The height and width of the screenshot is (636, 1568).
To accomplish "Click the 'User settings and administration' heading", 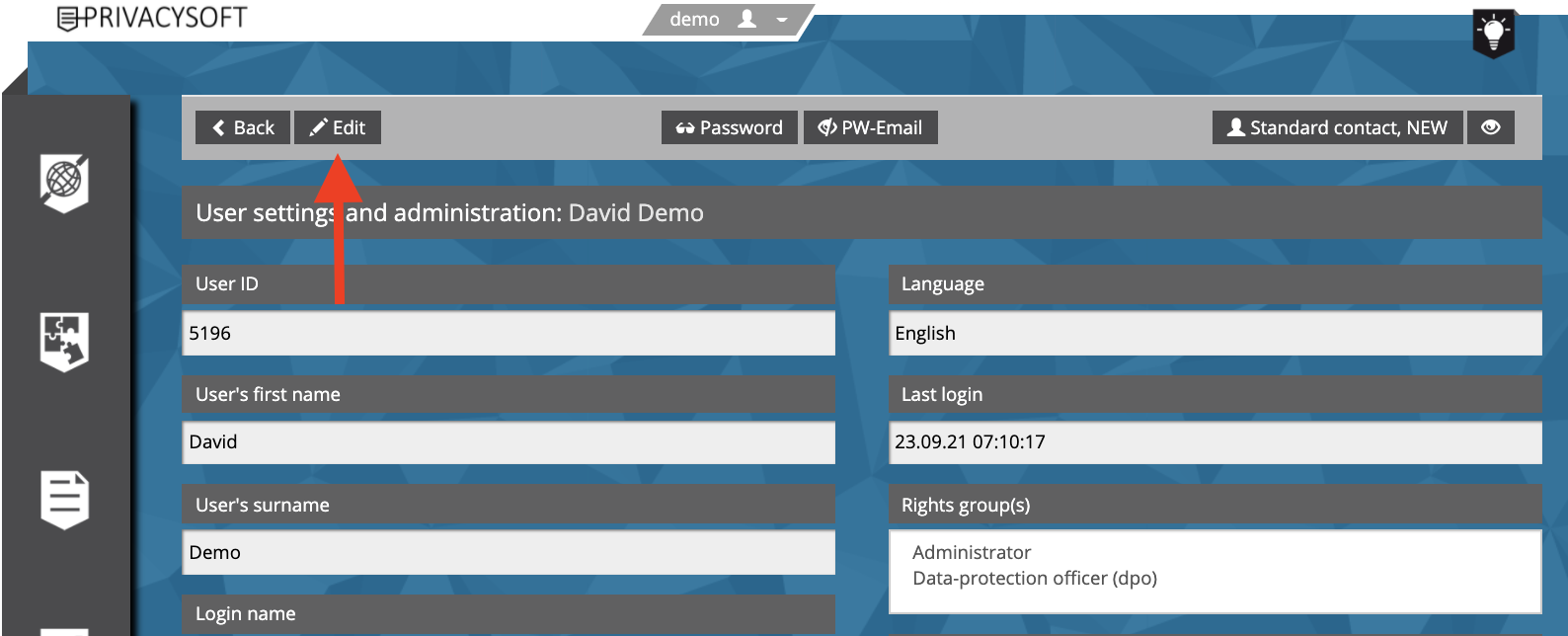I will [450, 212].
